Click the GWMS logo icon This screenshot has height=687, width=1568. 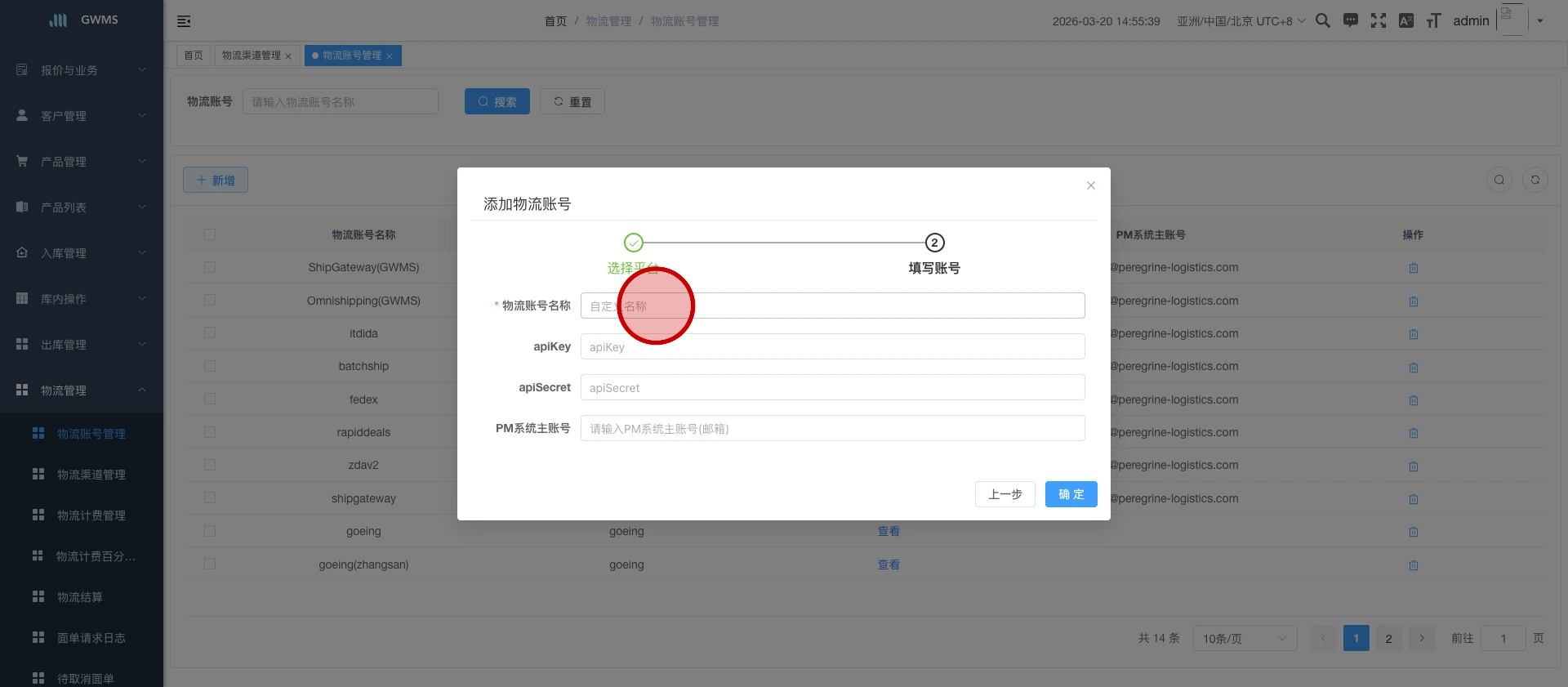[x=58, y=20]
